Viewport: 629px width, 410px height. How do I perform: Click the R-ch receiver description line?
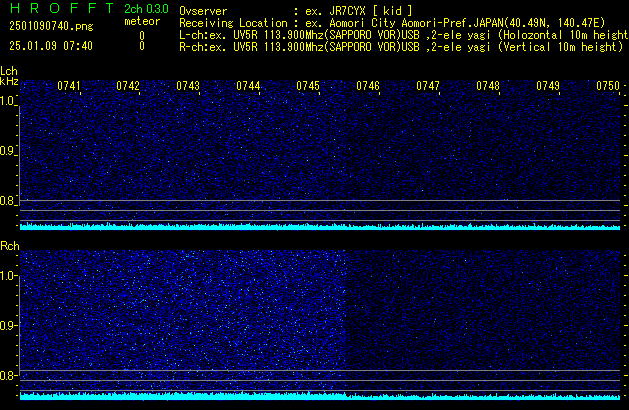click(x=401, y=47)
